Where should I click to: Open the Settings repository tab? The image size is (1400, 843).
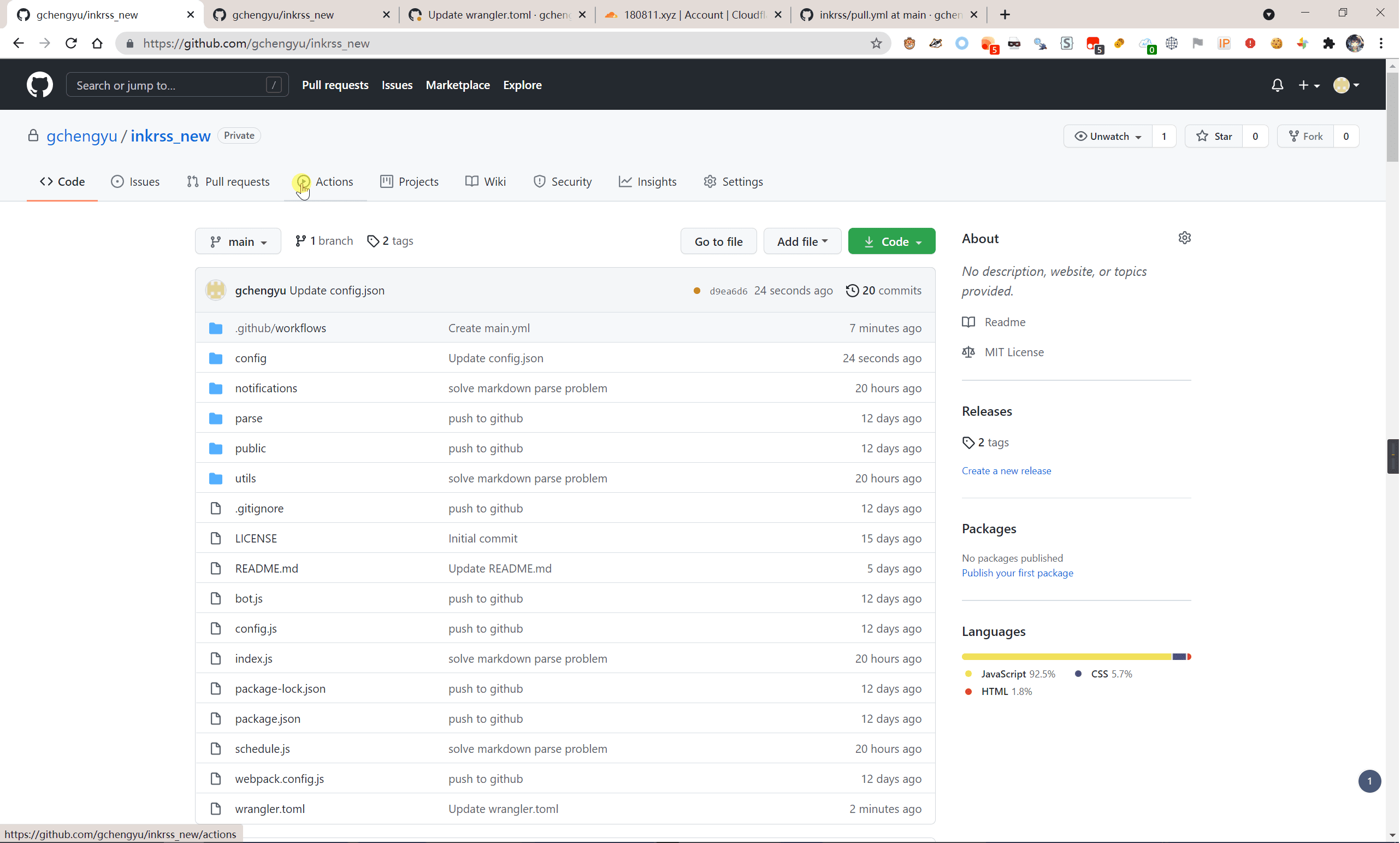point(733,182)
